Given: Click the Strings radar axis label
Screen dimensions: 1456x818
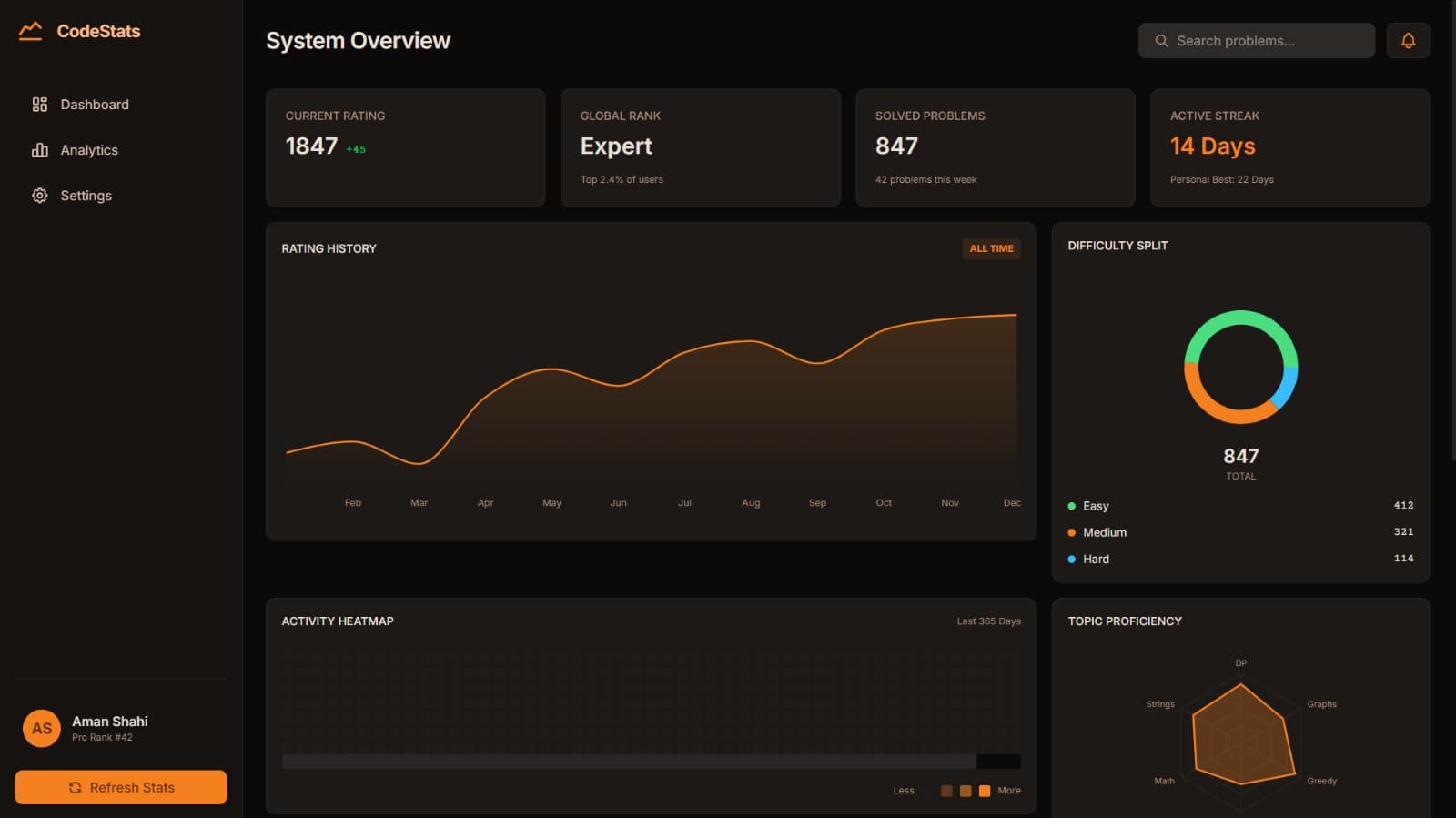Looking at the screenshot, I should pos(1160,704).
